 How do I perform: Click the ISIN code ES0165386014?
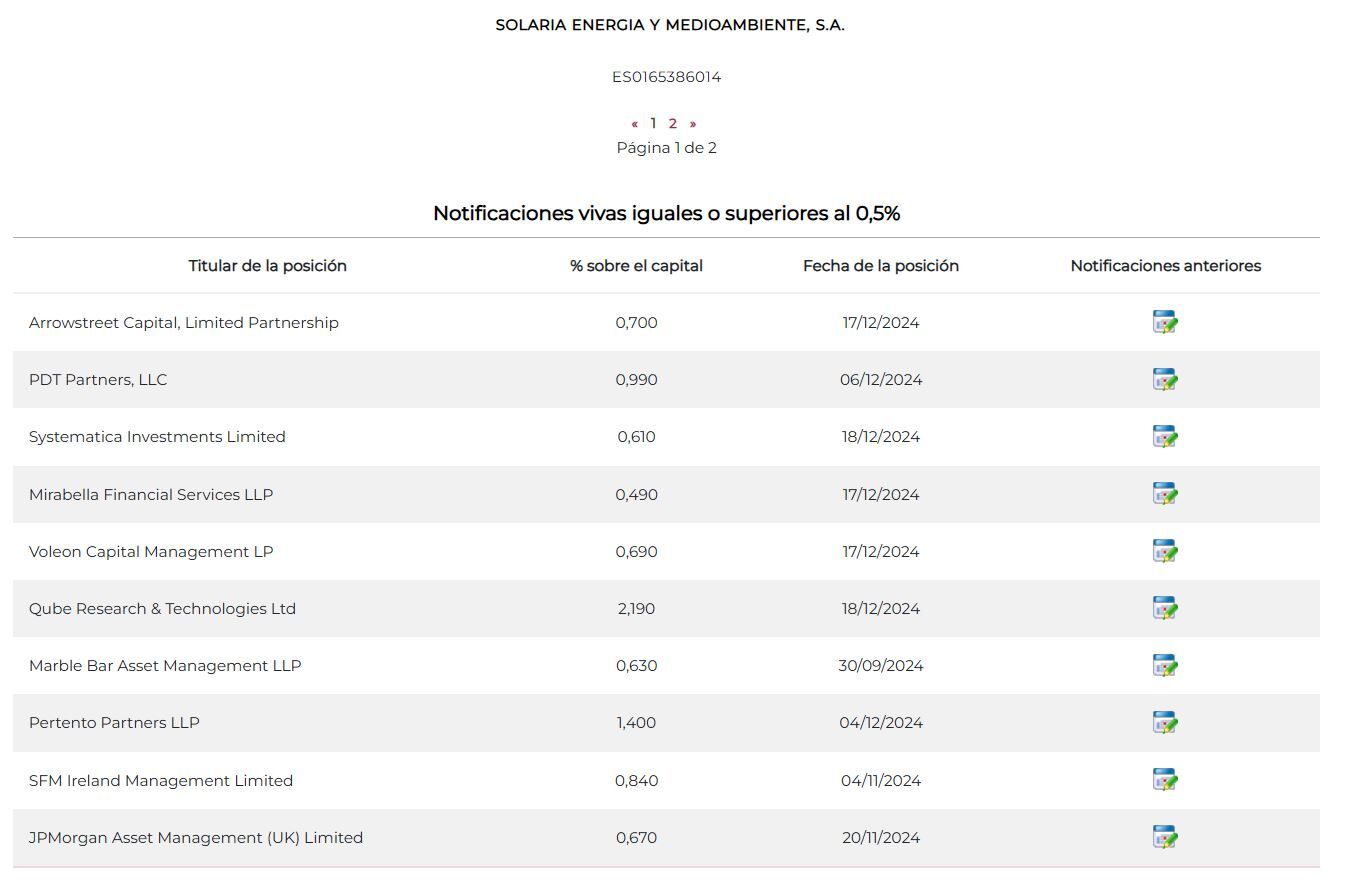666,77
